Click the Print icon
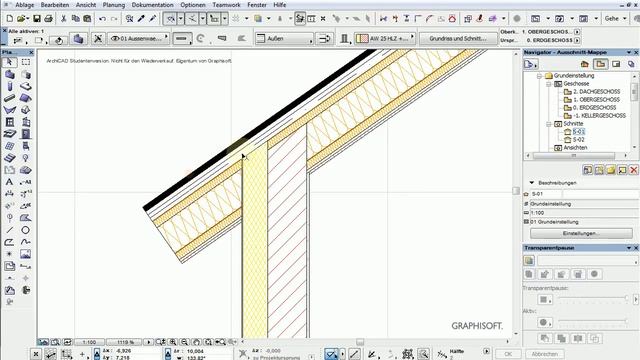This screenshot has width=640, height=360. click(x=49, y=18)
